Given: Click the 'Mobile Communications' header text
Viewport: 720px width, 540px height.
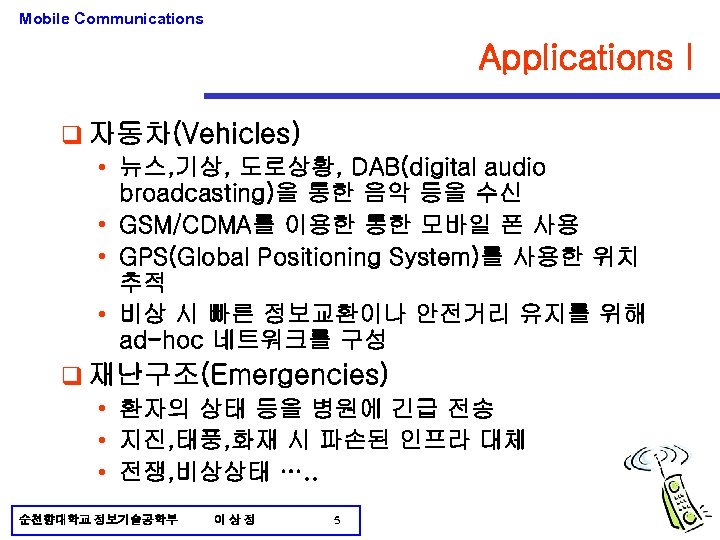Looking at the screenshot, I should [111, 18].
